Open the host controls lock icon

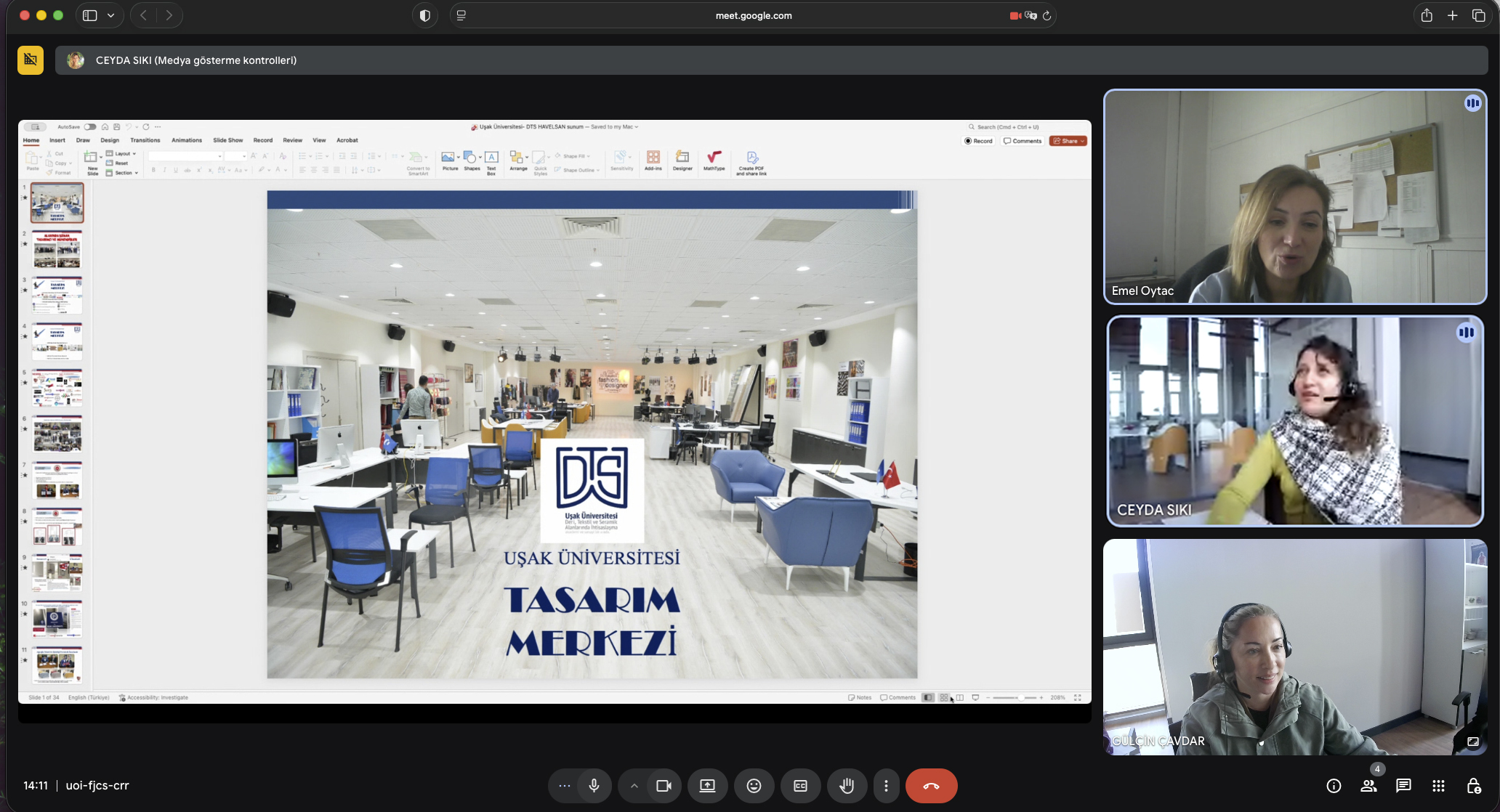coord(1473,786)
